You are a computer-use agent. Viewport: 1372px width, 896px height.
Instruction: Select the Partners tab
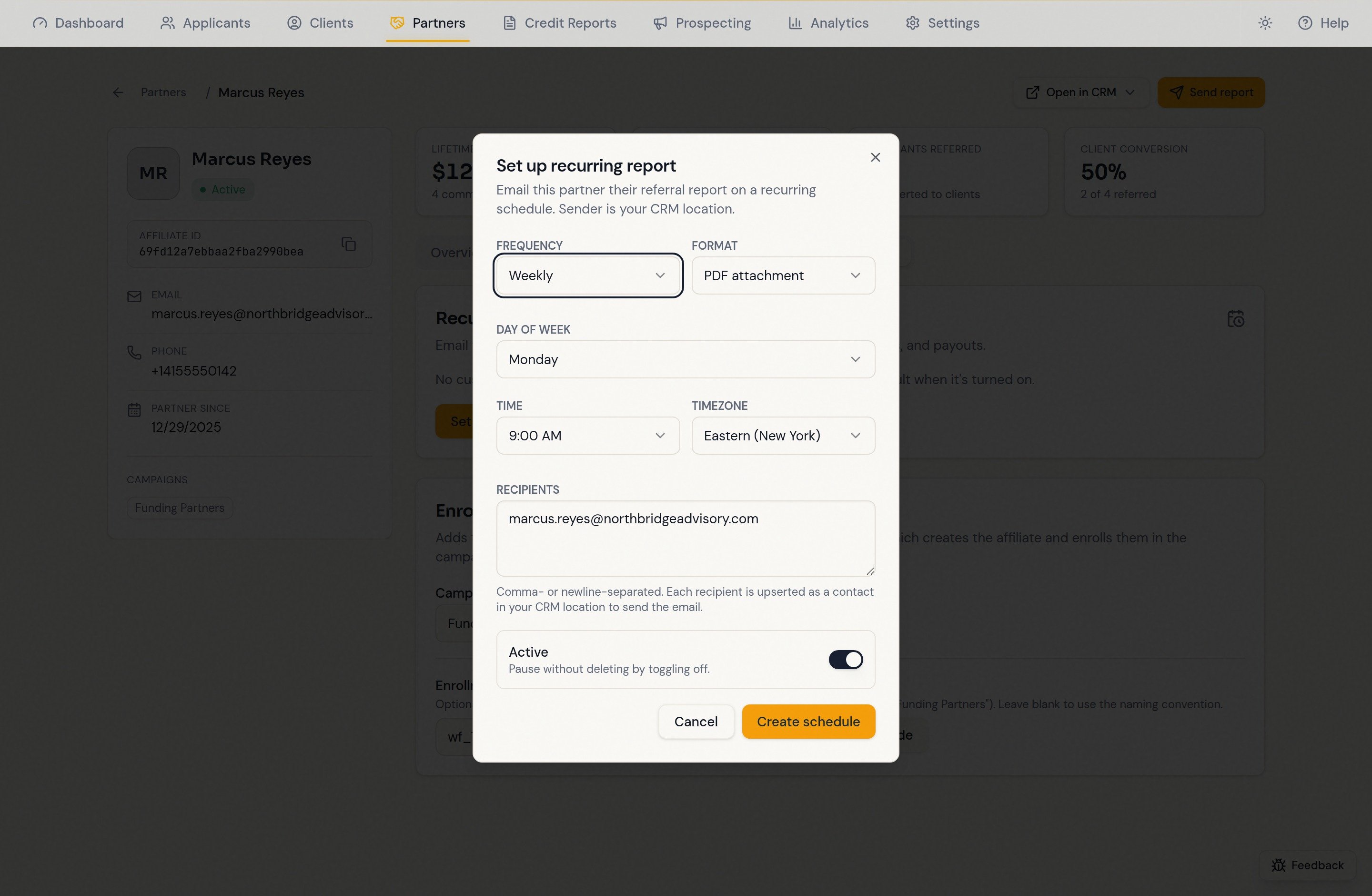point(427,23)
